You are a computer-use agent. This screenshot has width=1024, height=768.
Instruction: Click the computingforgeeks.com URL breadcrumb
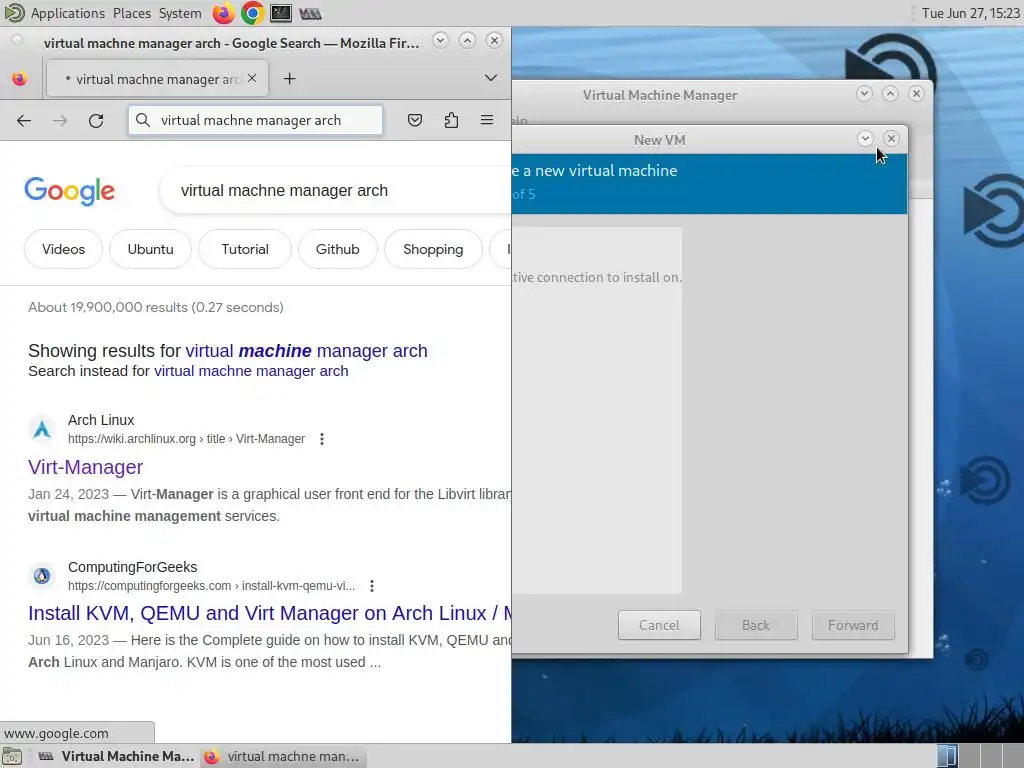coord(212,586)
